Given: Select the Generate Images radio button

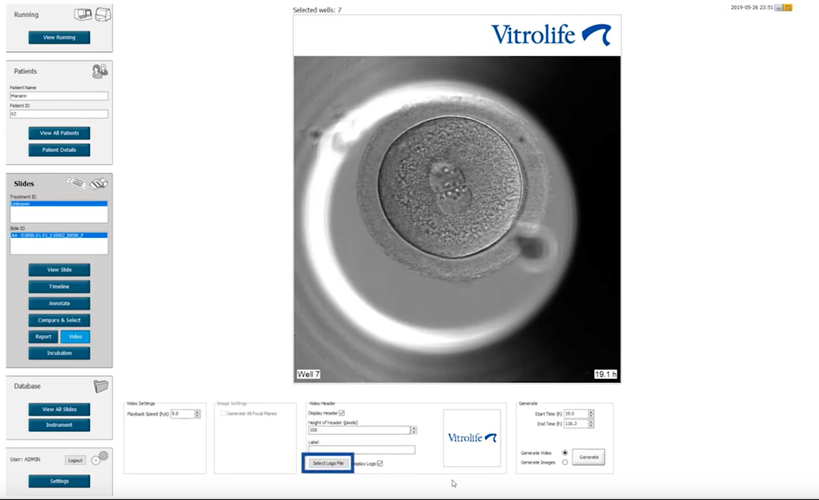Looking at the screenshot, I should 565,462.
